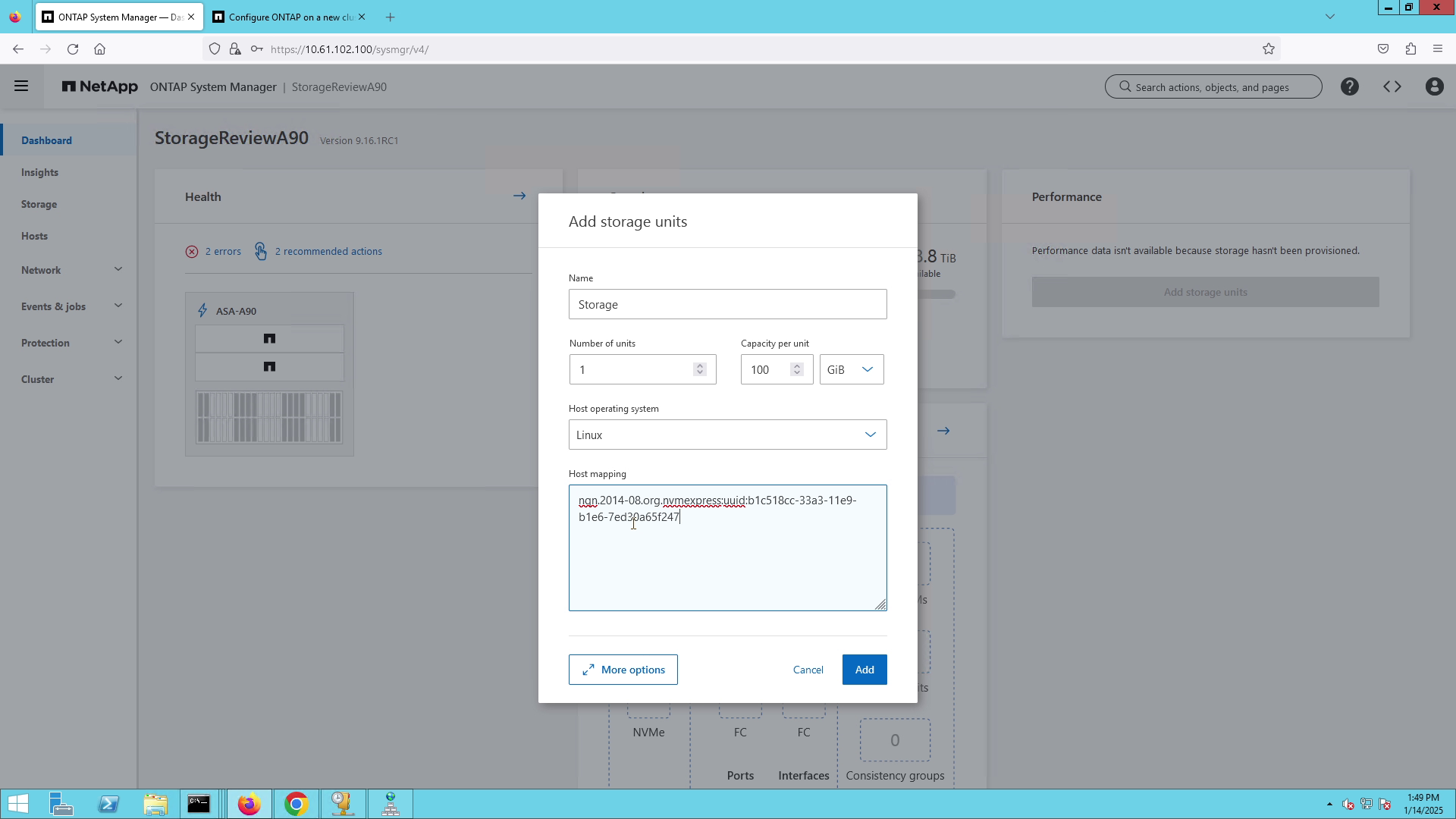This screenshot has width=1456, height=819.
Task: Click the Firefox back arrow
Action: 18,49
